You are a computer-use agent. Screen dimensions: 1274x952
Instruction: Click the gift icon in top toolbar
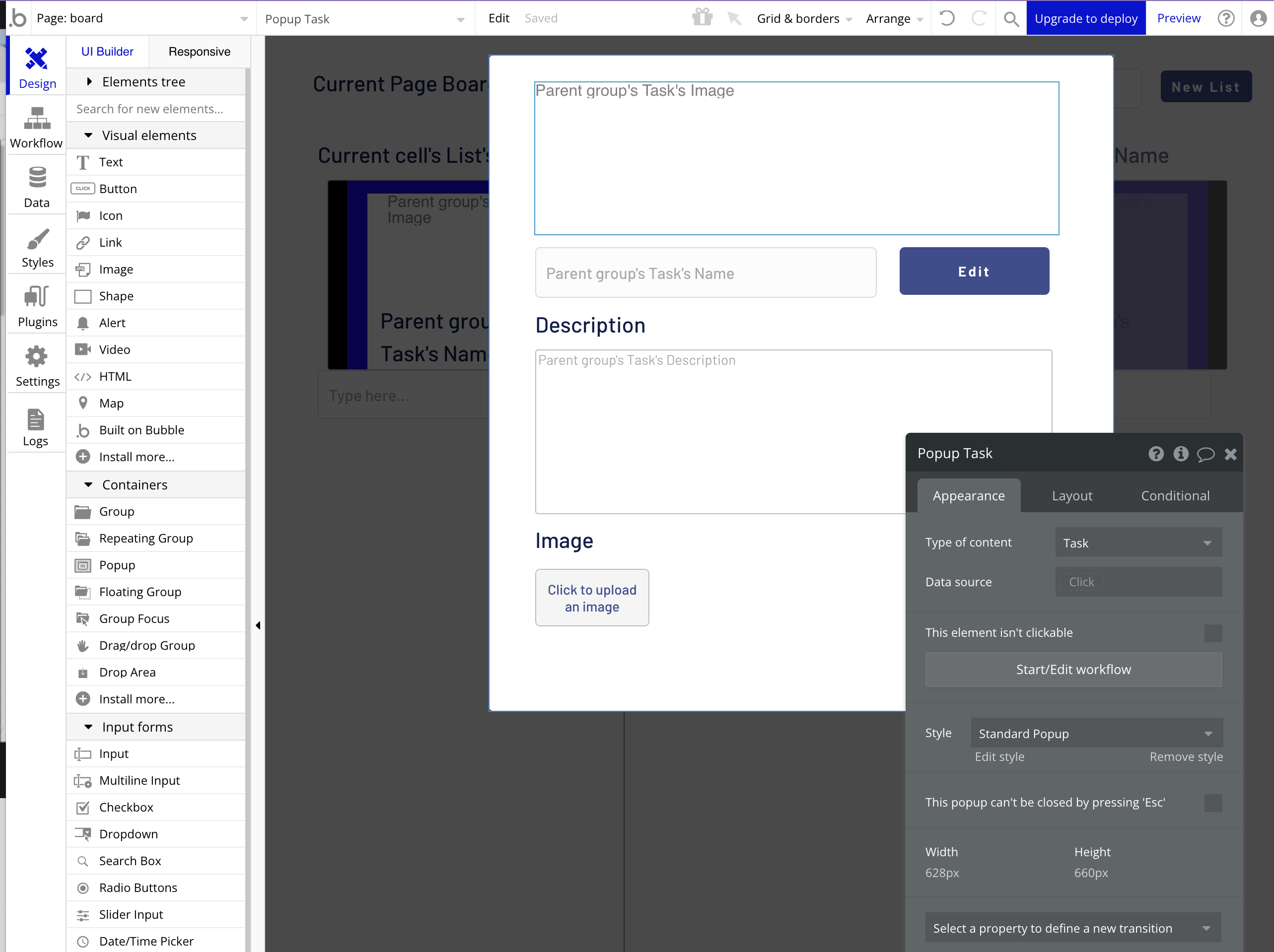point(702,17)
